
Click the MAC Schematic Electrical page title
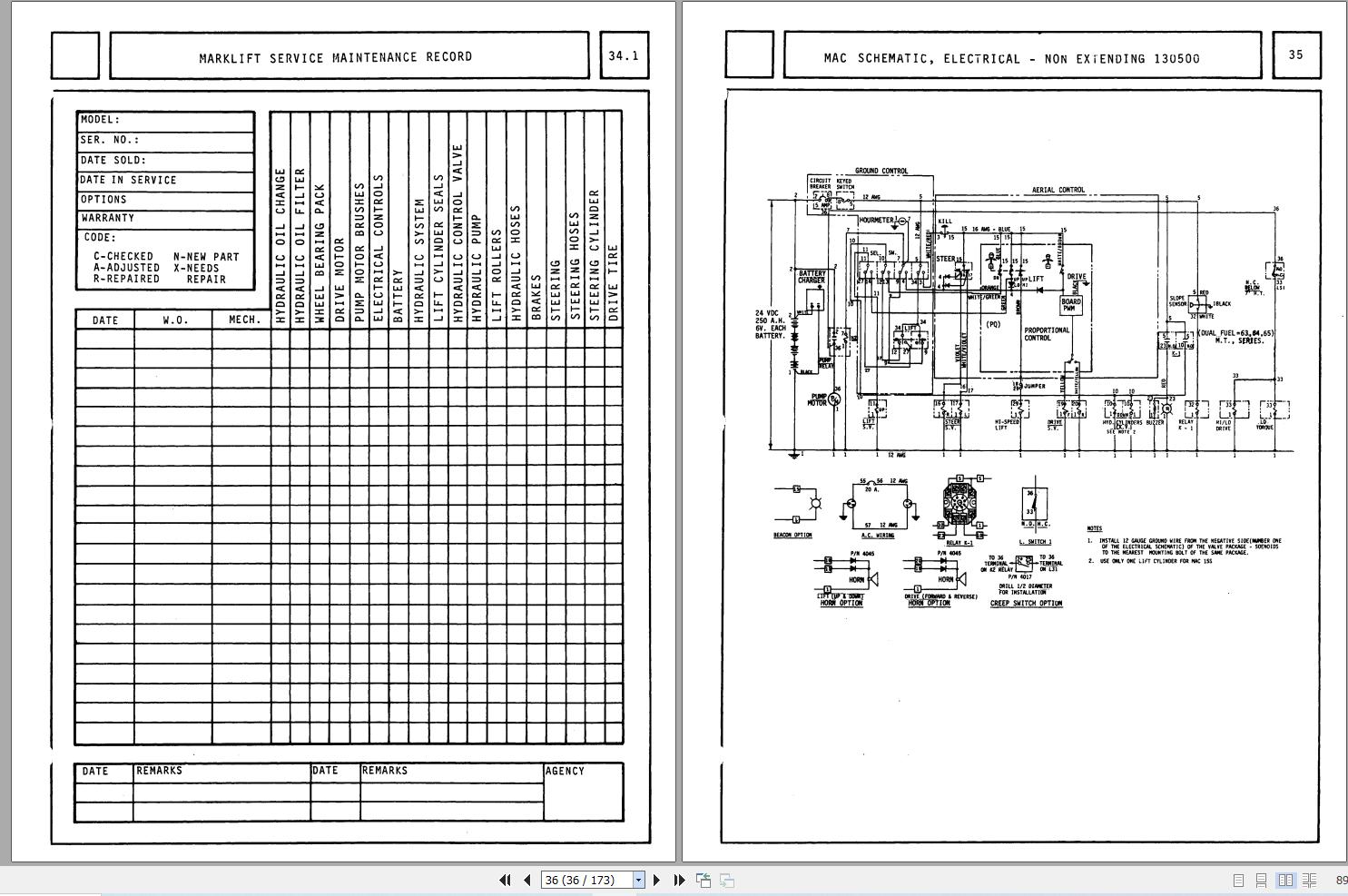coord(1011,59)
